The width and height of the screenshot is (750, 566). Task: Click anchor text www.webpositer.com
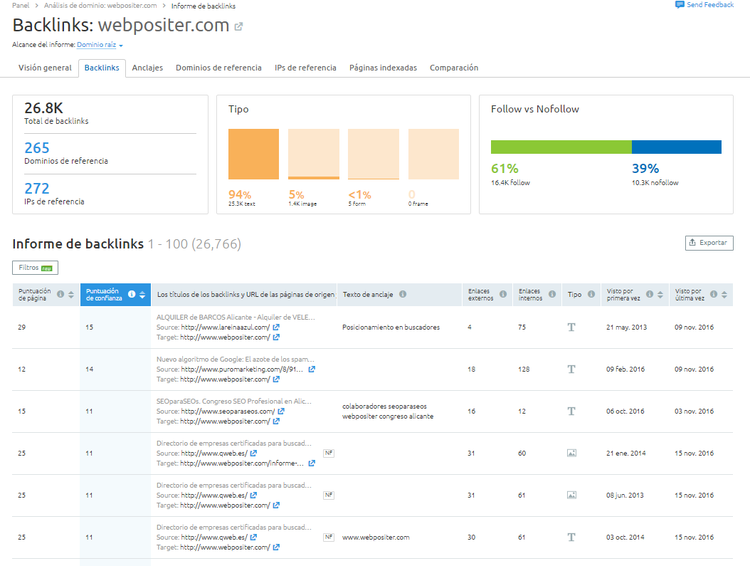(x=376, y=537)
